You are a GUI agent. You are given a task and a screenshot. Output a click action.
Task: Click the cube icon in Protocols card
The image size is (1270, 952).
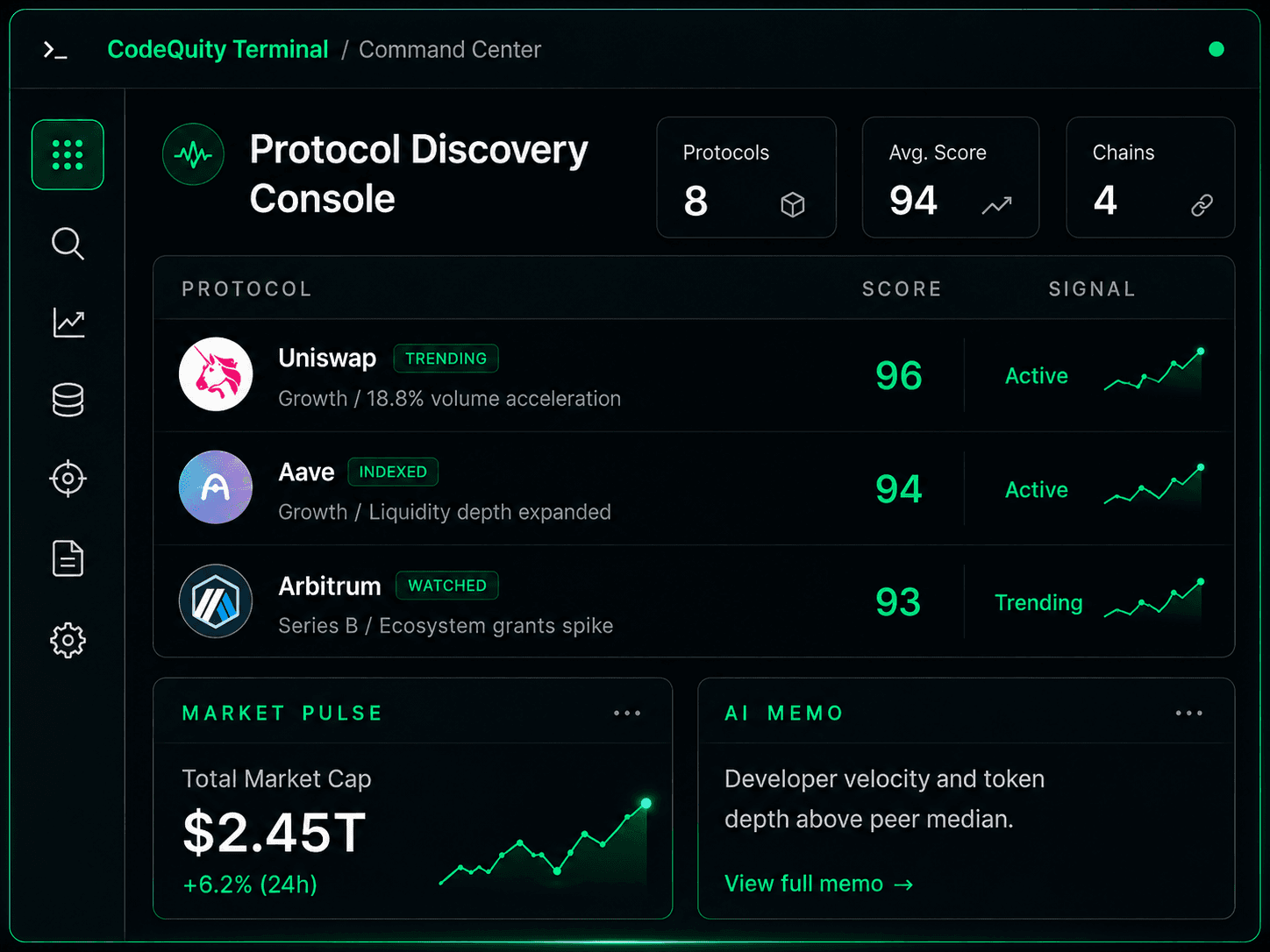tap(793, 205)
